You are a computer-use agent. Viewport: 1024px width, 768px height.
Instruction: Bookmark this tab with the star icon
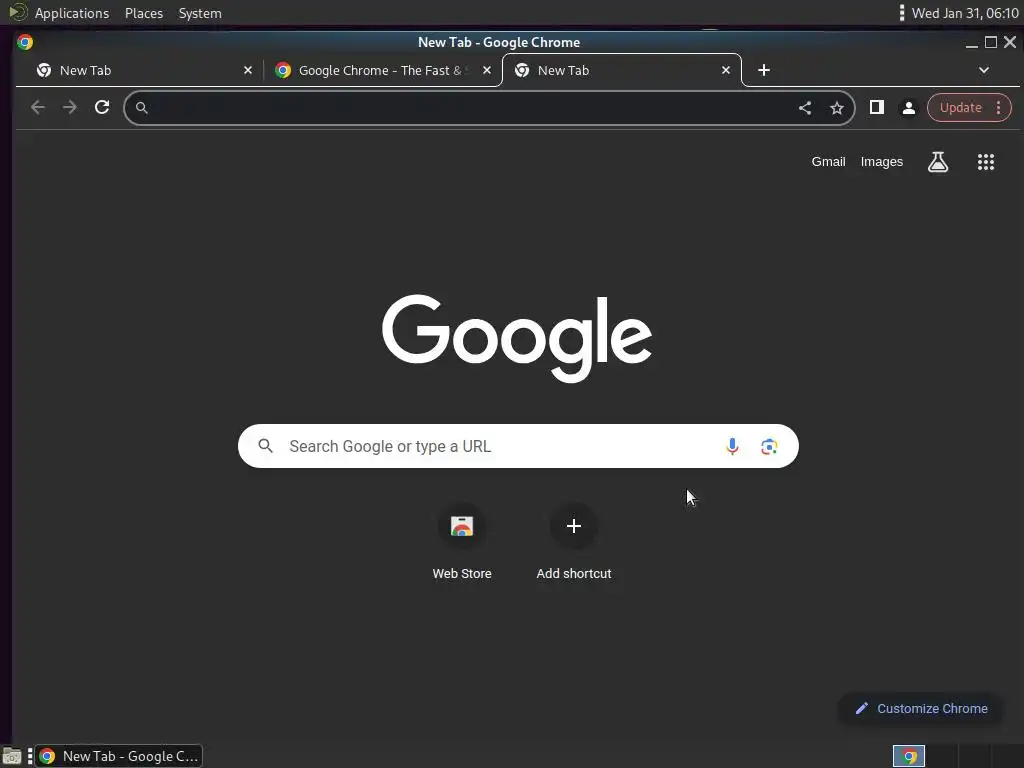click(x=837, y=108)
